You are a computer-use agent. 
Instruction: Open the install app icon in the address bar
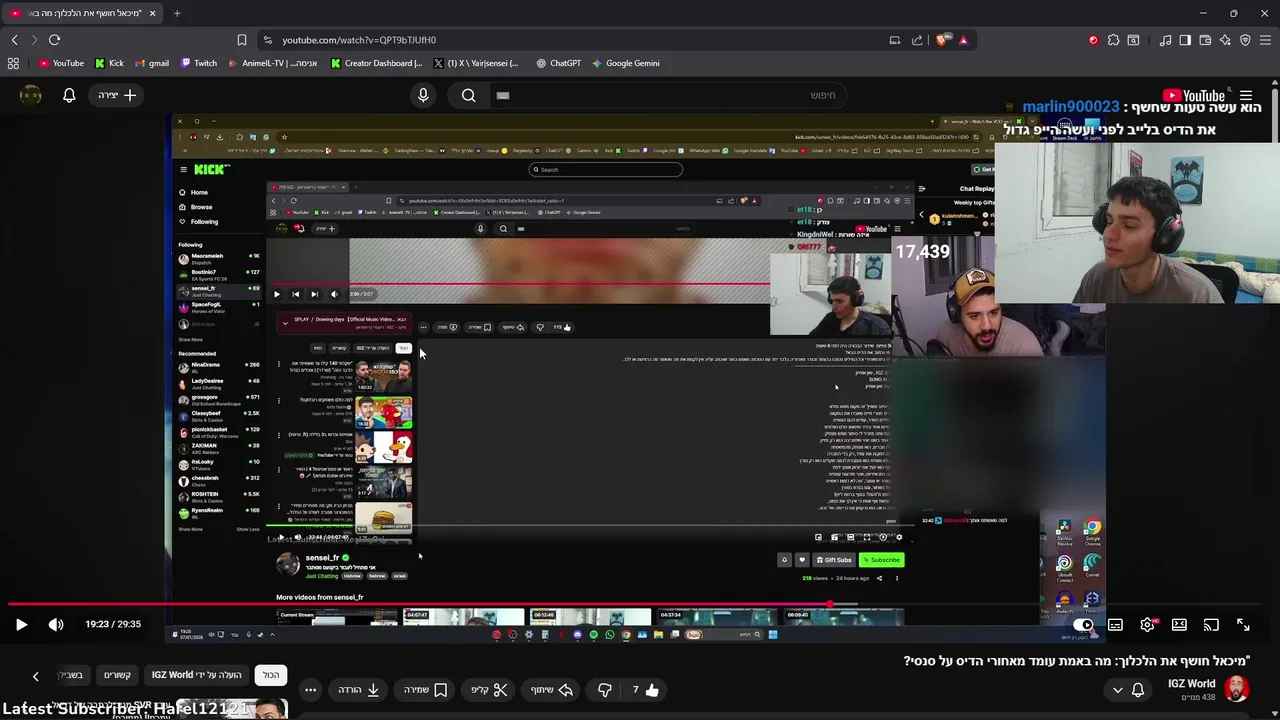click(895, 40)
